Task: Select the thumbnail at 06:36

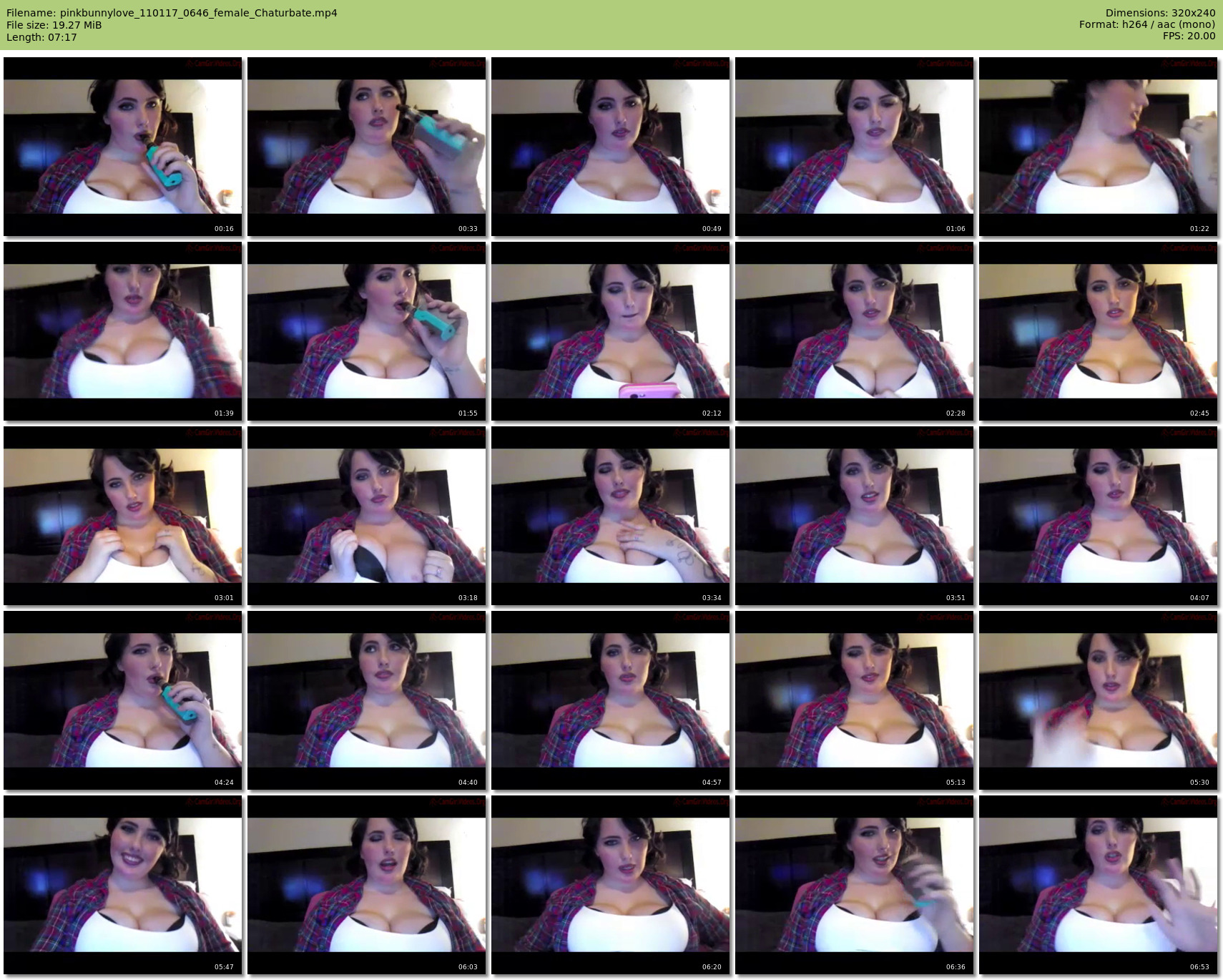Action: (855, 885)
